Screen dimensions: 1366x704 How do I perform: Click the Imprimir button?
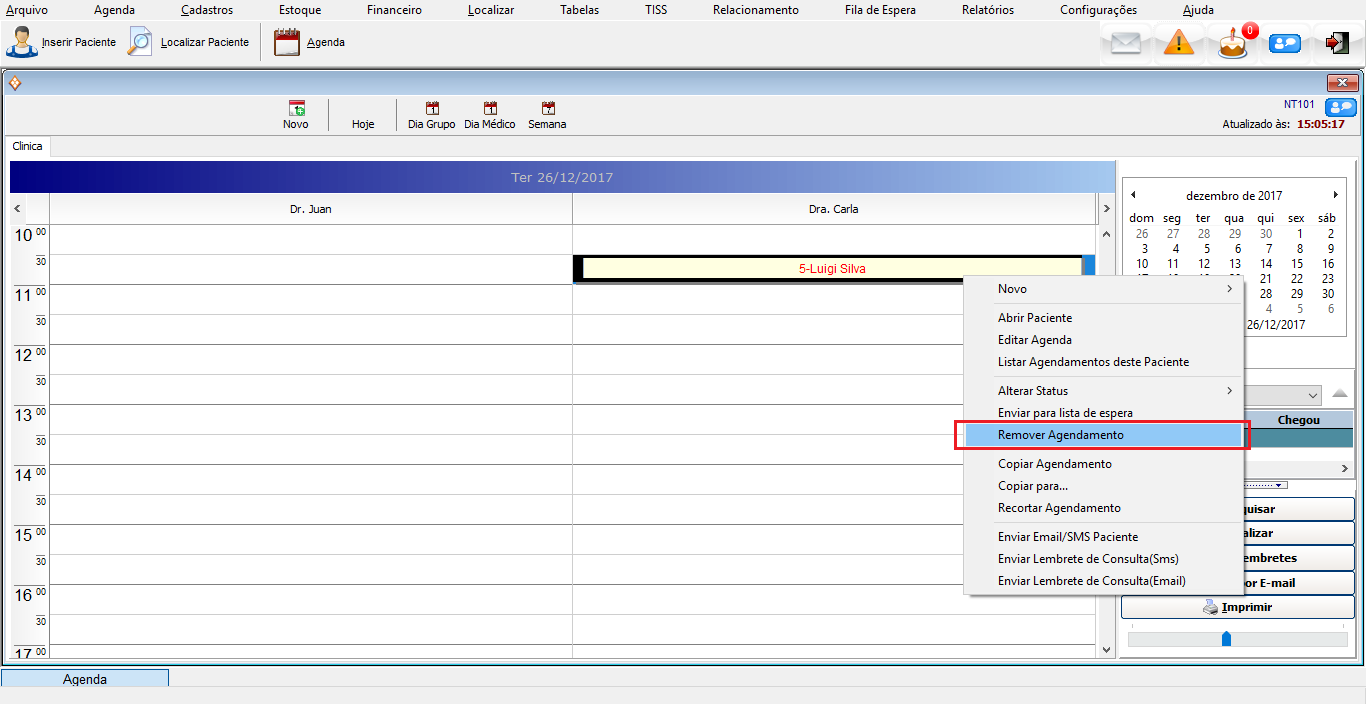1240,607
